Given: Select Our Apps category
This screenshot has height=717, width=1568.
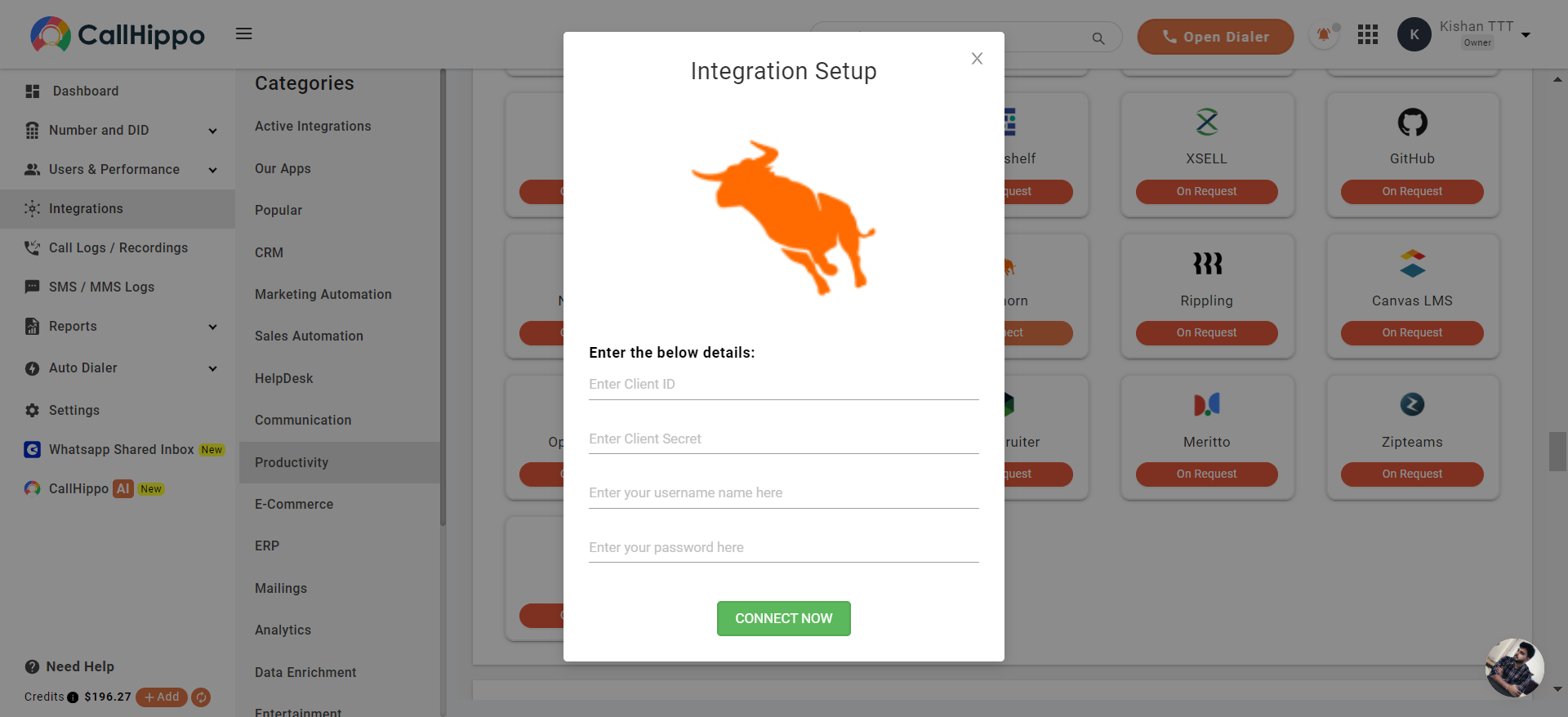Looking at the screenshot, I should 283,169.
